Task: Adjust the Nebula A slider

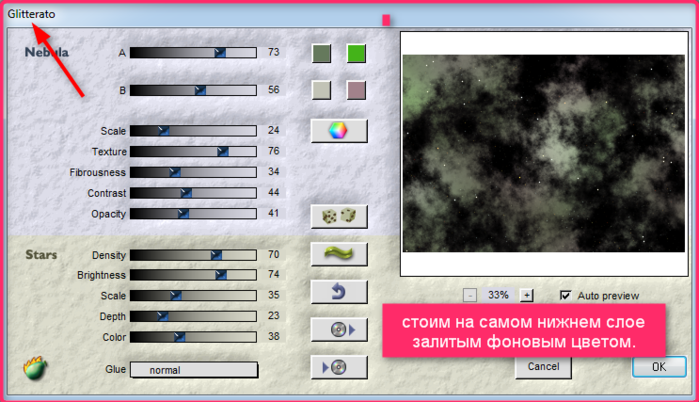Action: [193, 53]
